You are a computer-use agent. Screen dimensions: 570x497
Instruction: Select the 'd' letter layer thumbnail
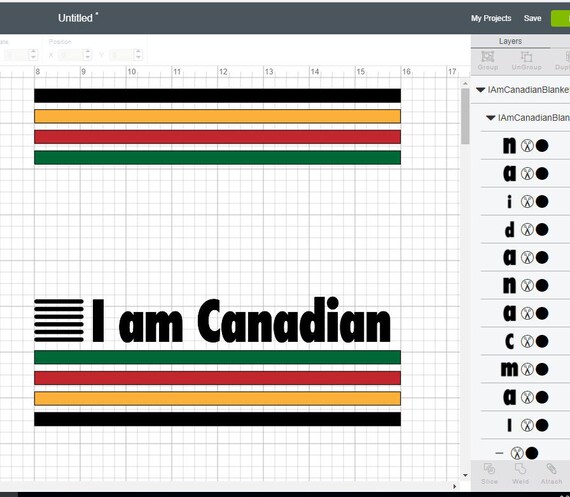pyautogui.click(x=510, y=229)
